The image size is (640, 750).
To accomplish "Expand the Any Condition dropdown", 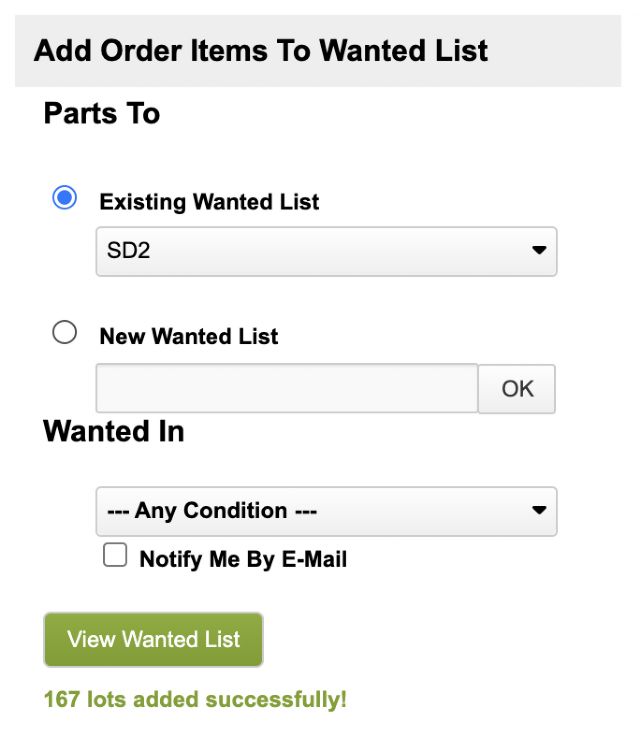I will coord(326,511).
